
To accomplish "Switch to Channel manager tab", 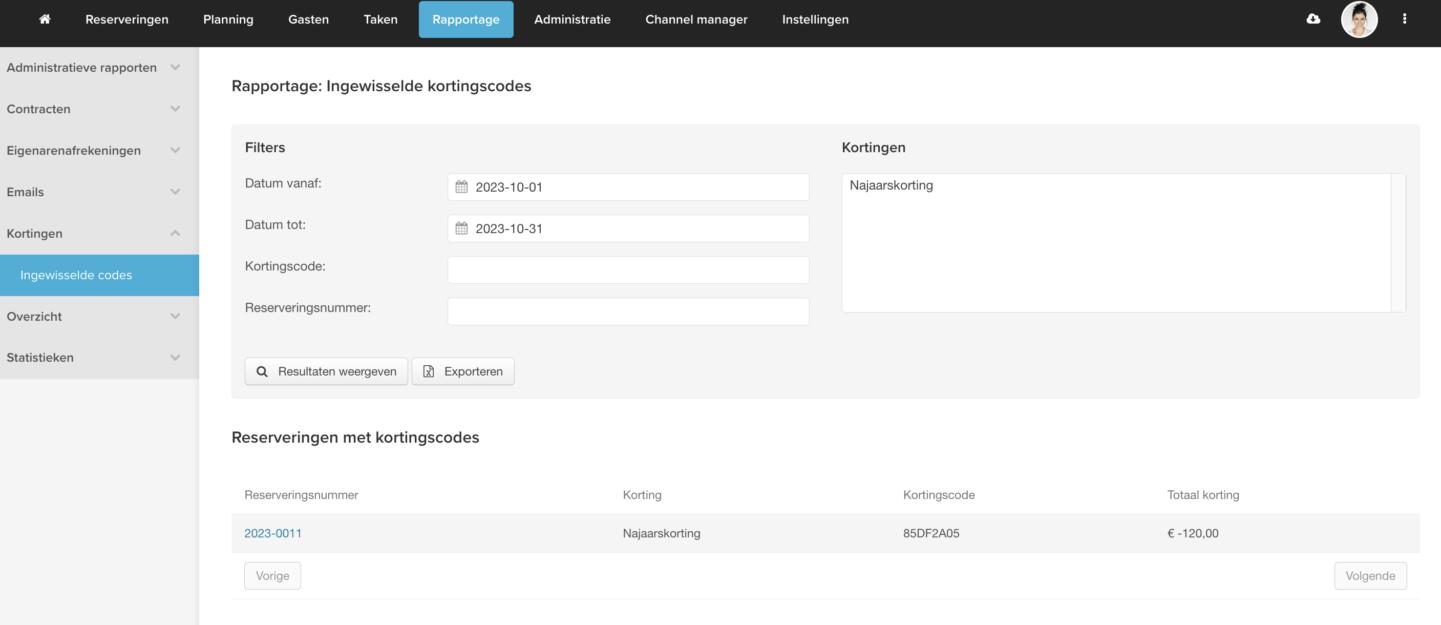I will click(696, 19).
